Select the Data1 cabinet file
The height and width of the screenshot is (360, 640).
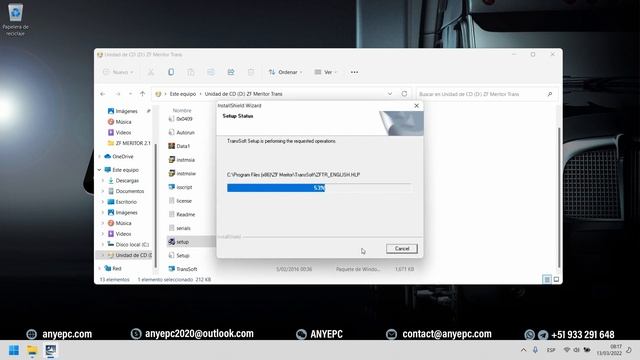tap(183, 146)
